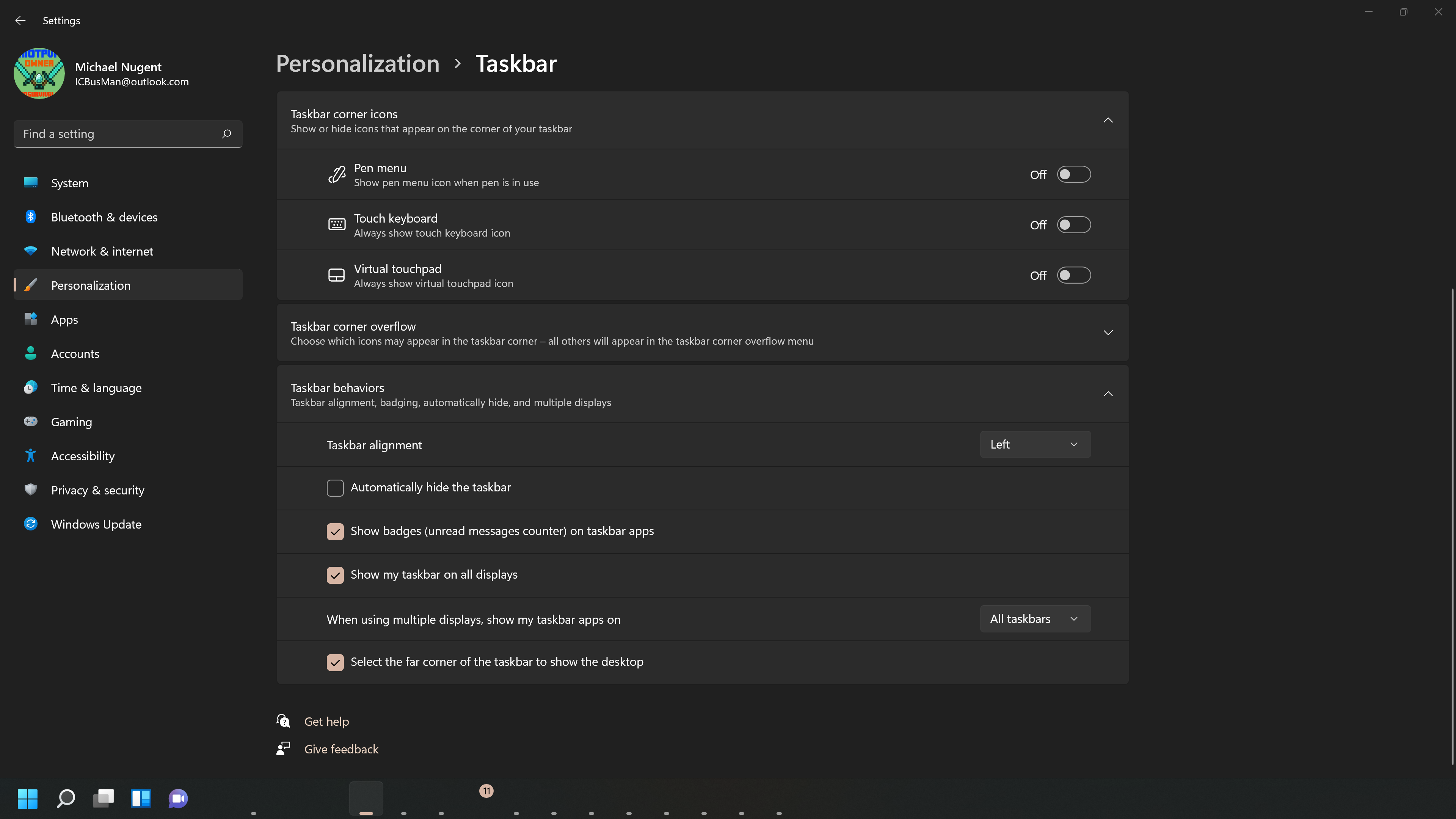The width and height of the screenshot is (1456, 819).
Task: Click the Touch keyboard icon
Action: (x=336, y=224)
